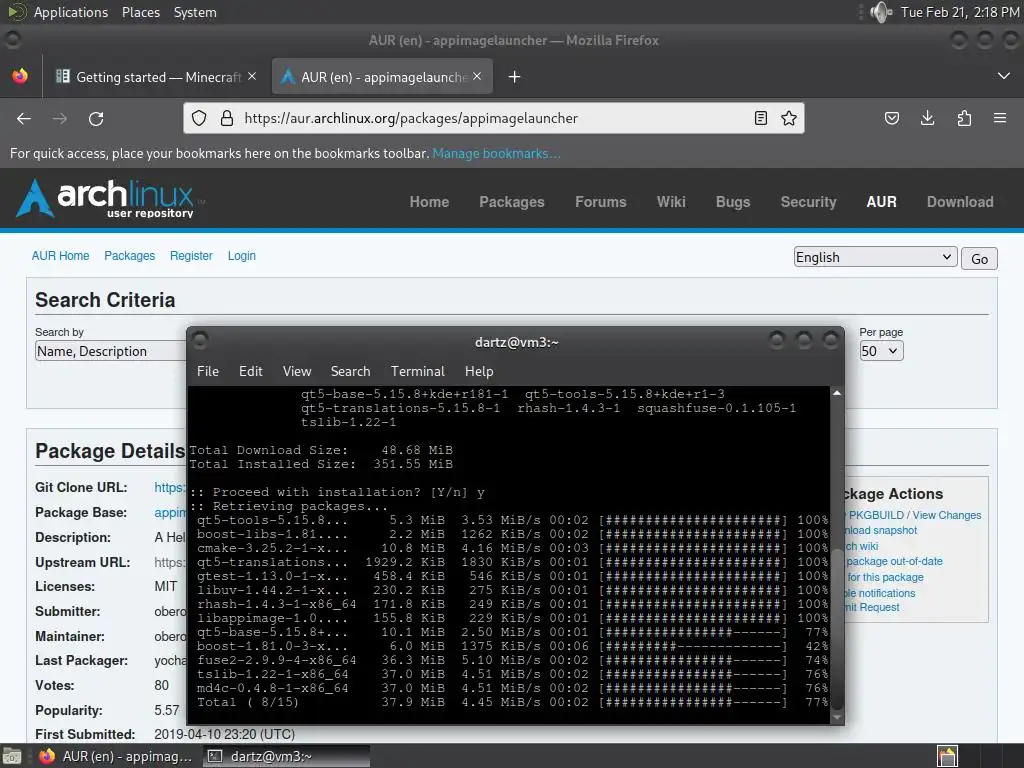
Task: Open the tracking protection shield icon
Action: [x=199, y=118]
